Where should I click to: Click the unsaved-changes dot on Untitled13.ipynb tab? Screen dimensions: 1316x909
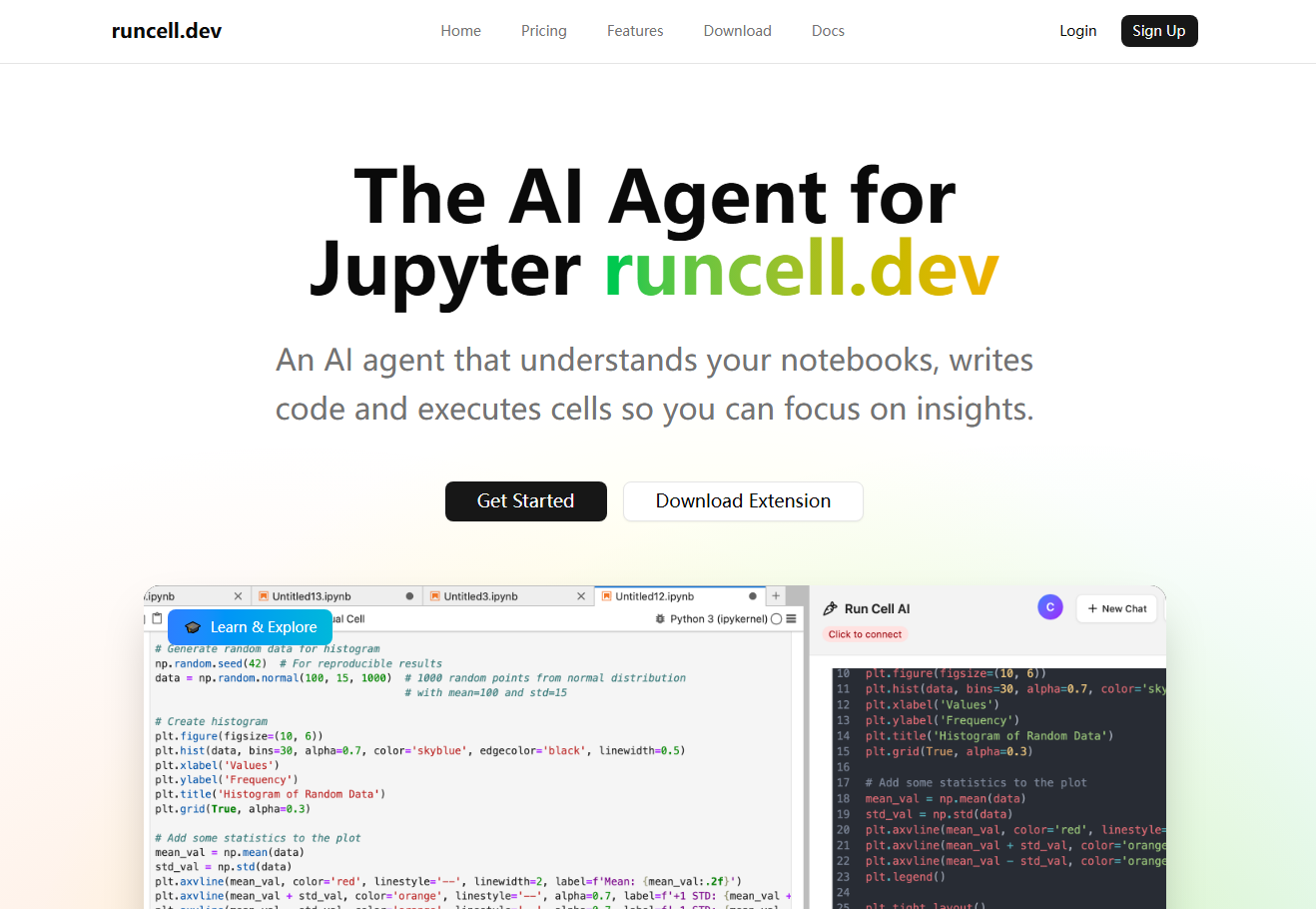point(407,595)
